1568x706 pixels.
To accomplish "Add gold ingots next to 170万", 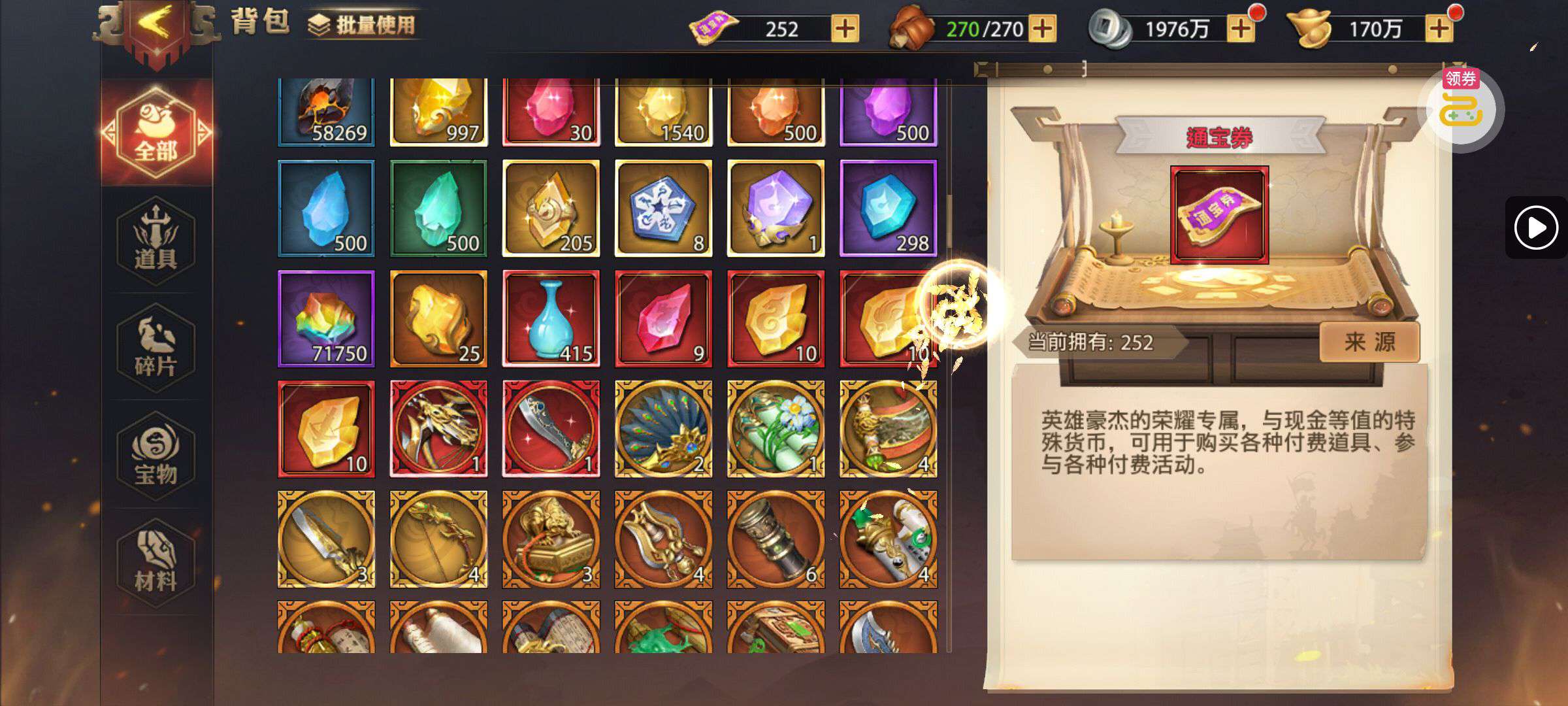I will (x=1439, y=29).
